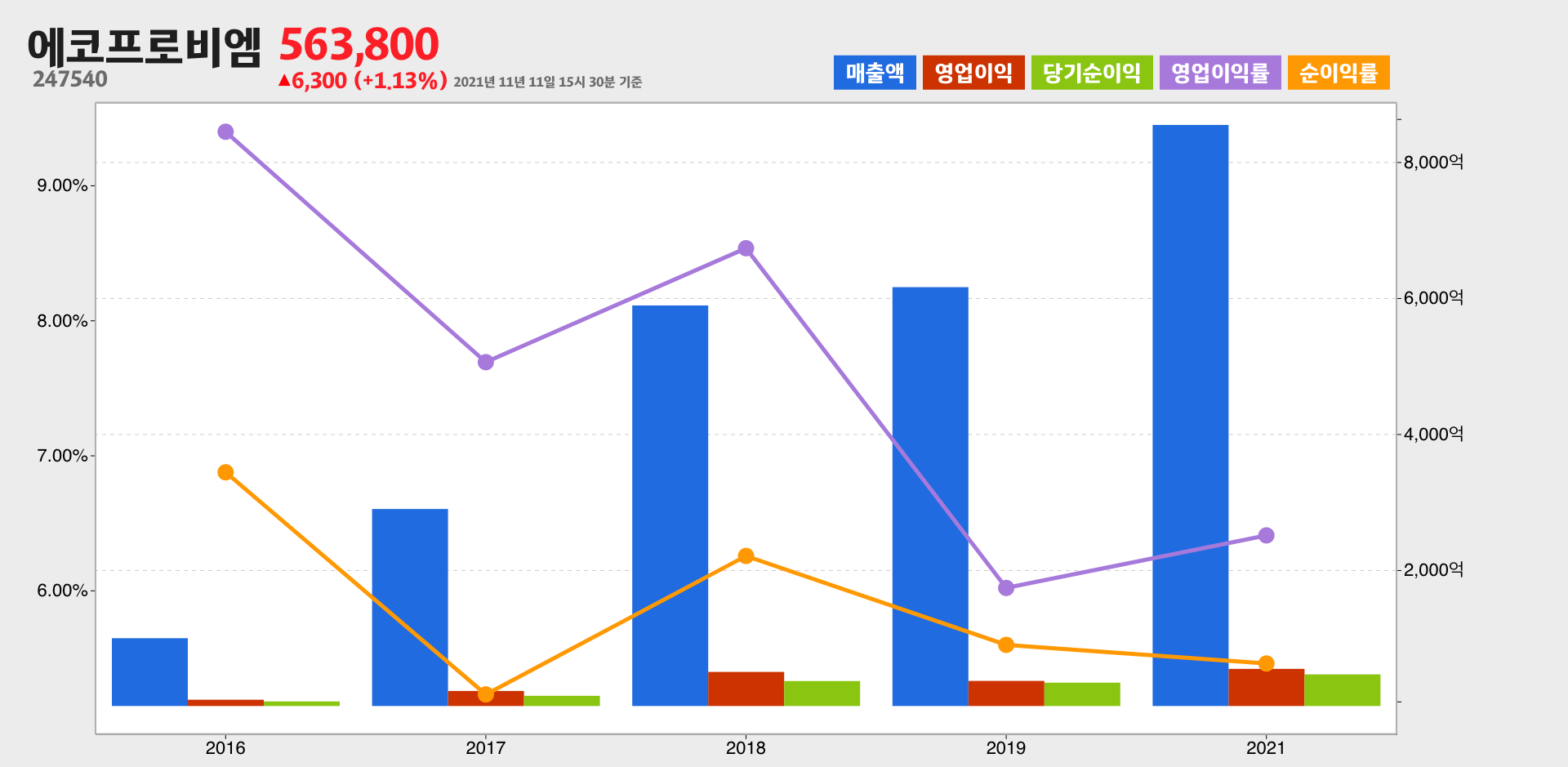Click the green 당기순이익 bar for 2017
The image size is (1568, 767).
(x=562, y=701)
